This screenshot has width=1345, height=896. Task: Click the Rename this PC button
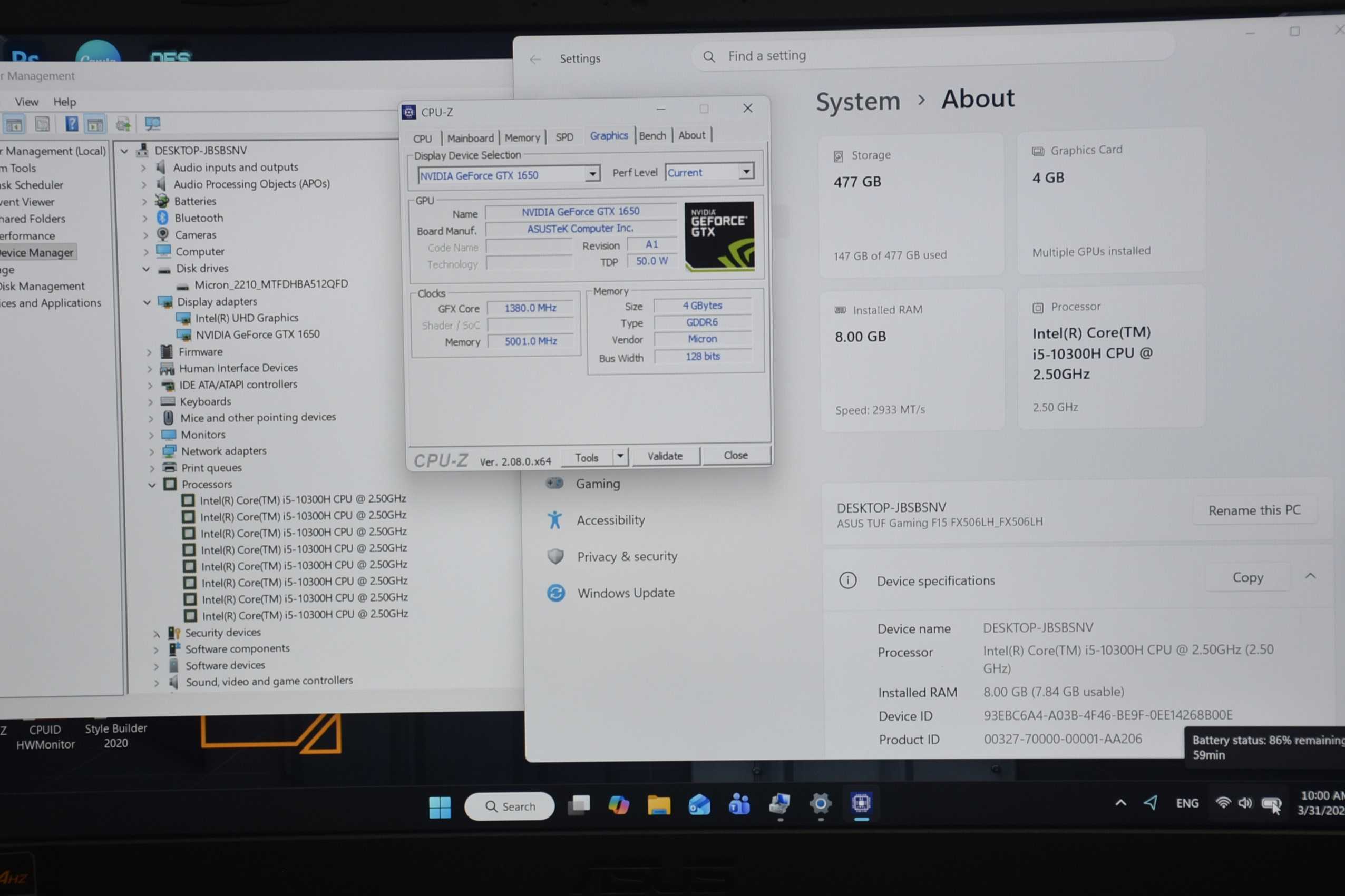[x=1254, y=510]
